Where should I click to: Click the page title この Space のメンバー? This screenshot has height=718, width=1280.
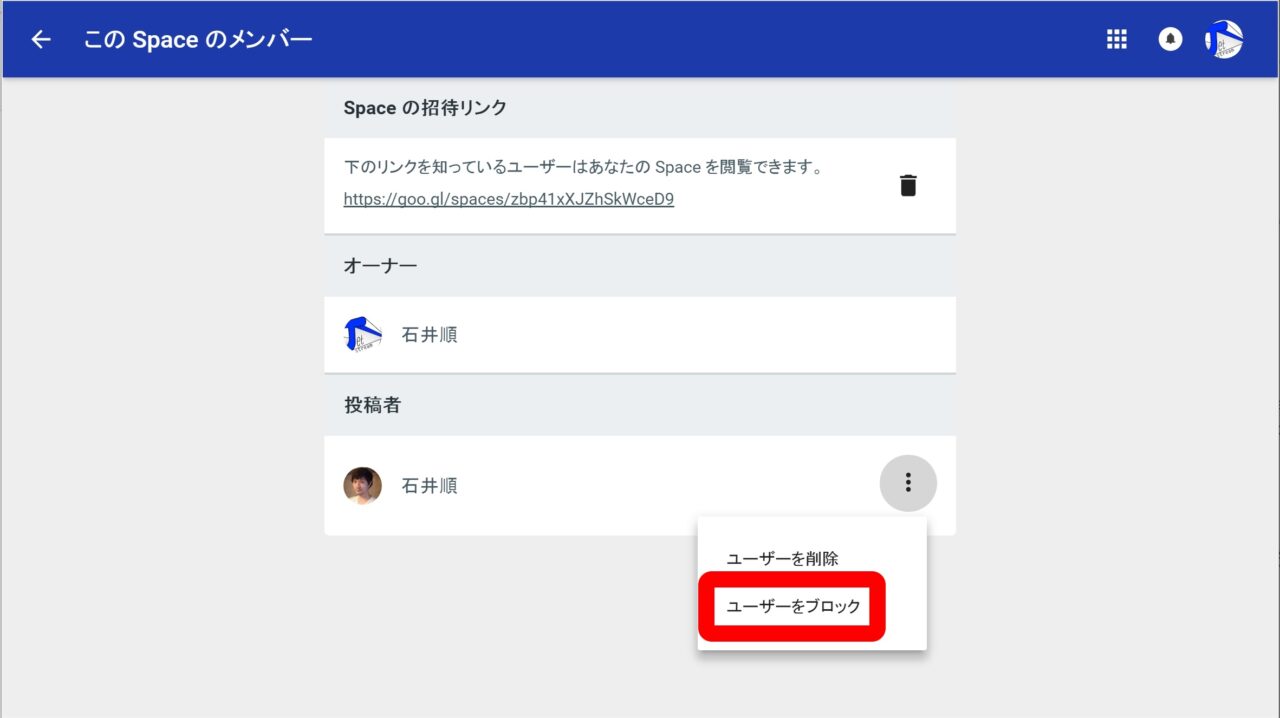[x=198, y=40]
